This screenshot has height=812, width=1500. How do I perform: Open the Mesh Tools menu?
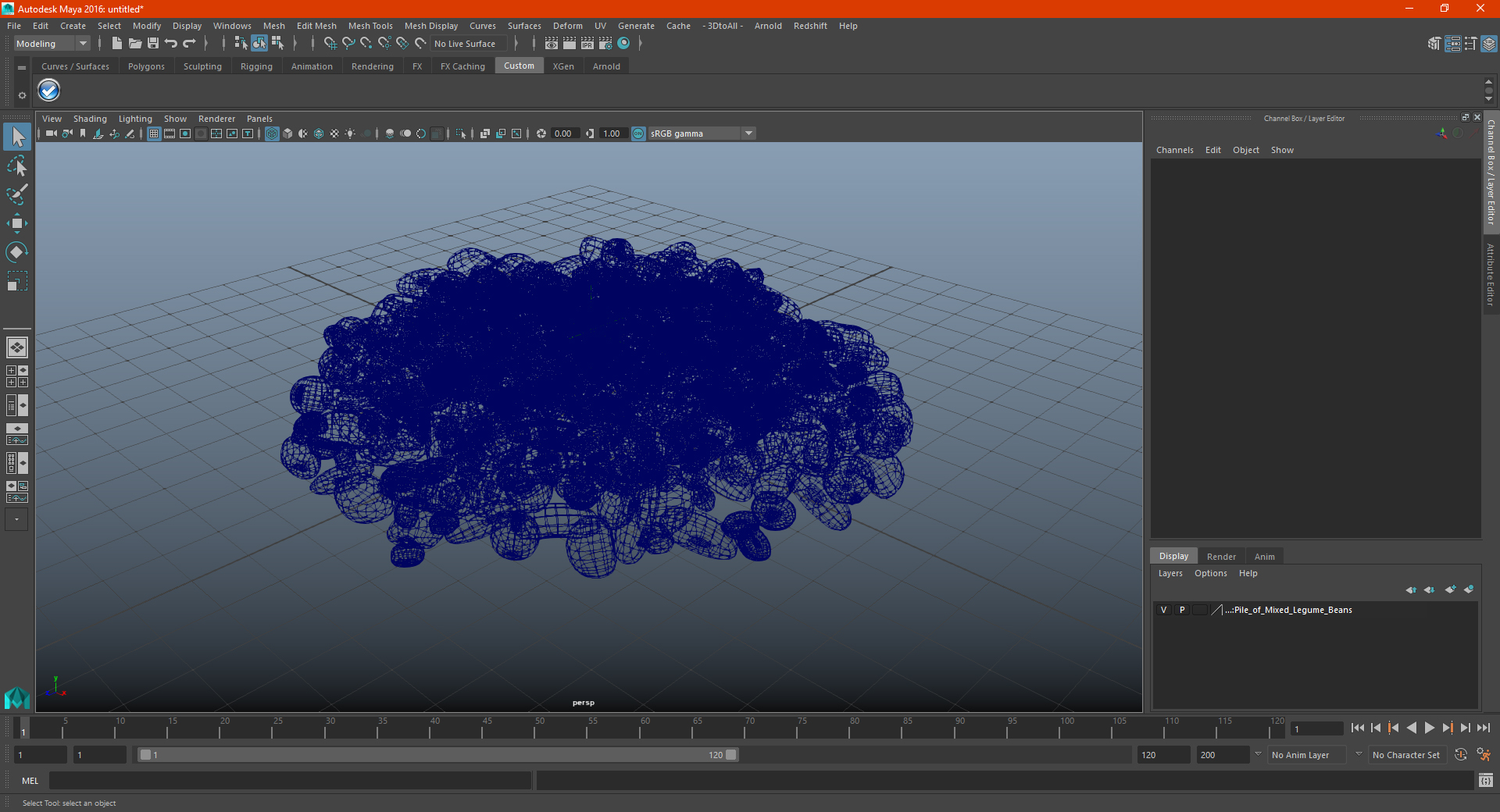[370, 26]
